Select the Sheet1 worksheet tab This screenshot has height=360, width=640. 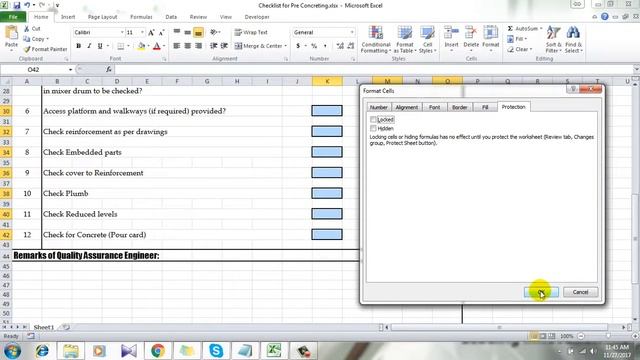click(44, 327)
